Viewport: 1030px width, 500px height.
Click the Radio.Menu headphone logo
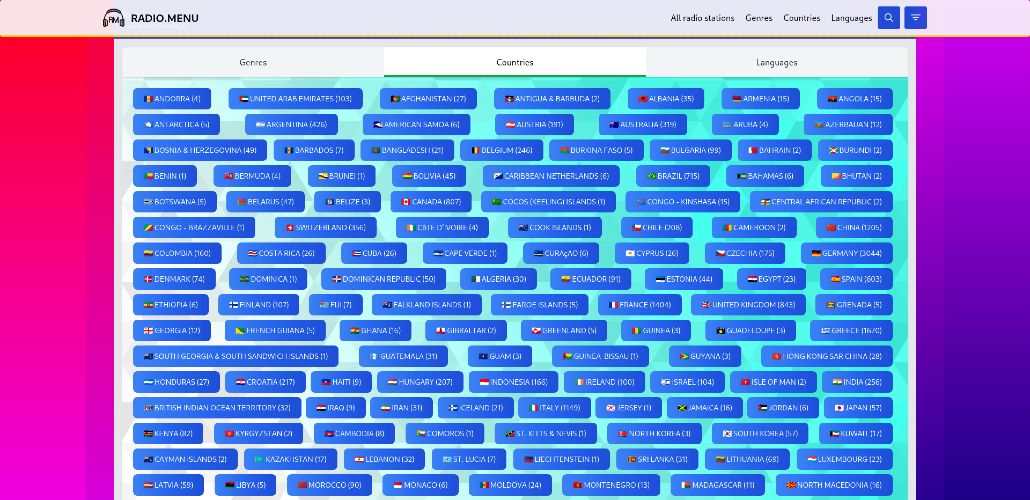114,18
